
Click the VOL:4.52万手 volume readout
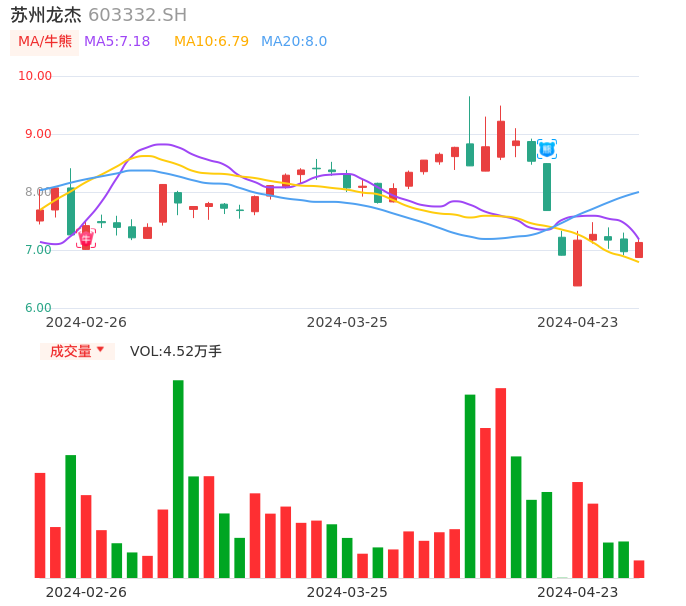point(176,351)
